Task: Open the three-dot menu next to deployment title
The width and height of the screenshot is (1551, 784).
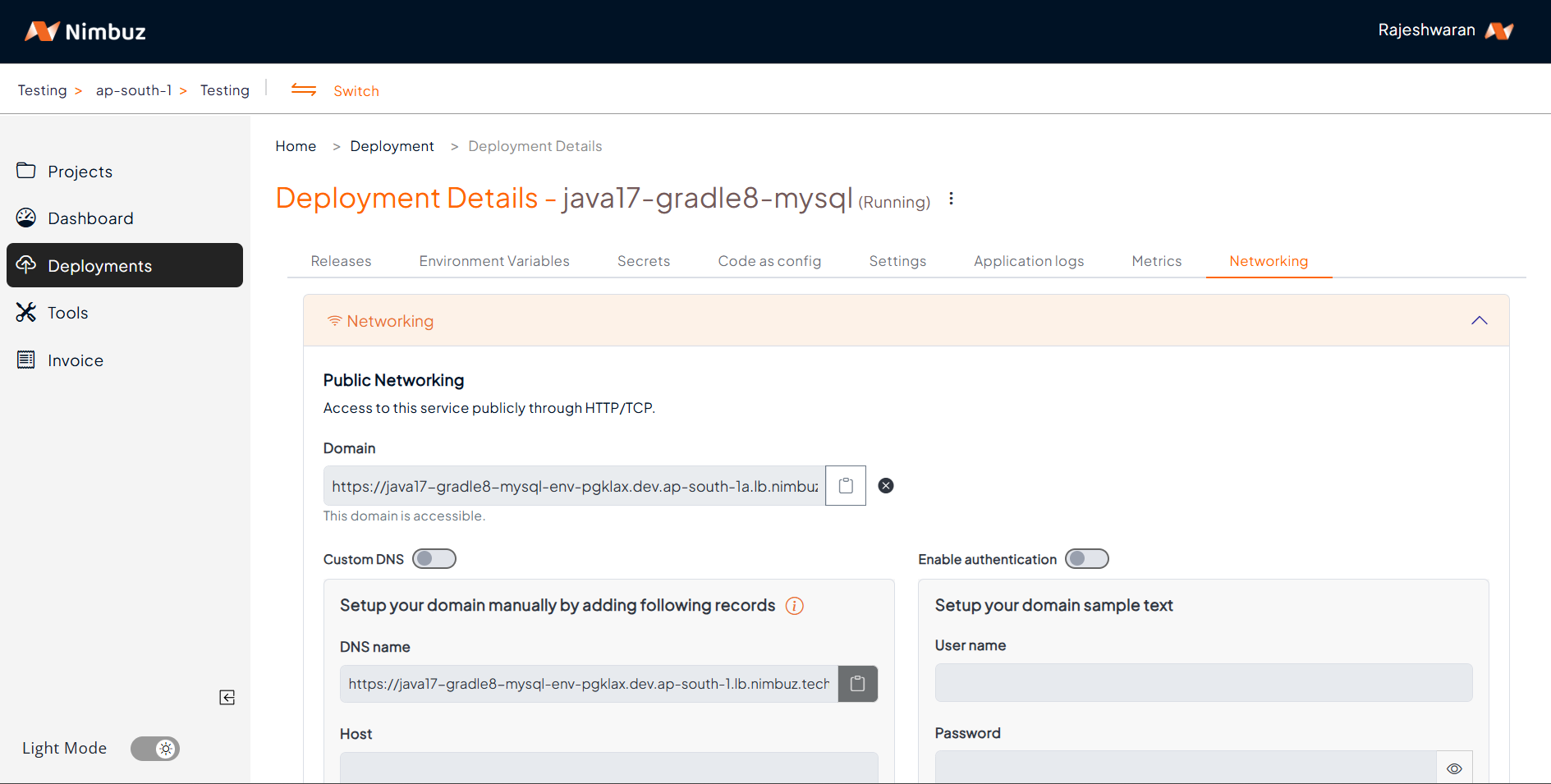Action: [951, 199]
